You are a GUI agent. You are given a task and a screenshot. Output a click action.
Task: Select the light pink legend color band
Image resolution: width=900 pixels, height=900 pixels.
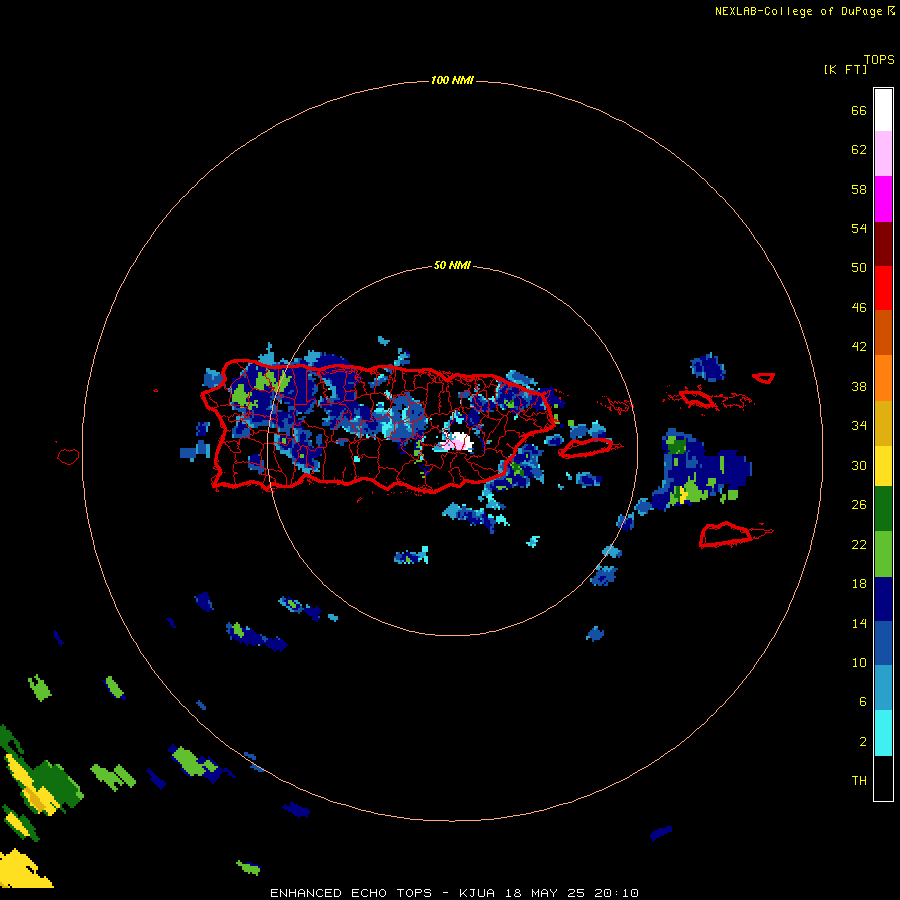(x=883, y=153)
